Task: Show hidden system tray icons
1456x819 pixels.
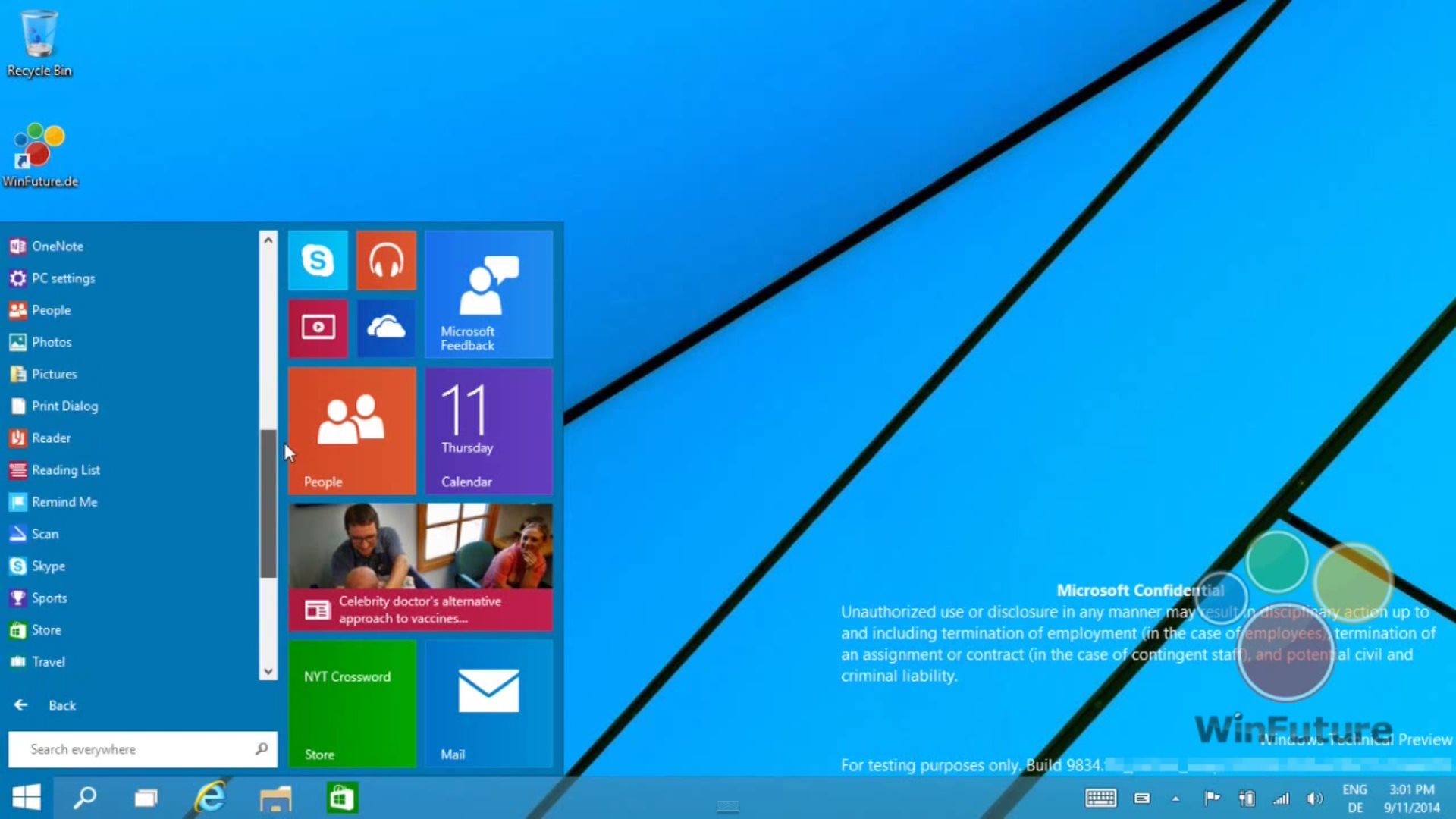Action: [x=1175, y=799]
